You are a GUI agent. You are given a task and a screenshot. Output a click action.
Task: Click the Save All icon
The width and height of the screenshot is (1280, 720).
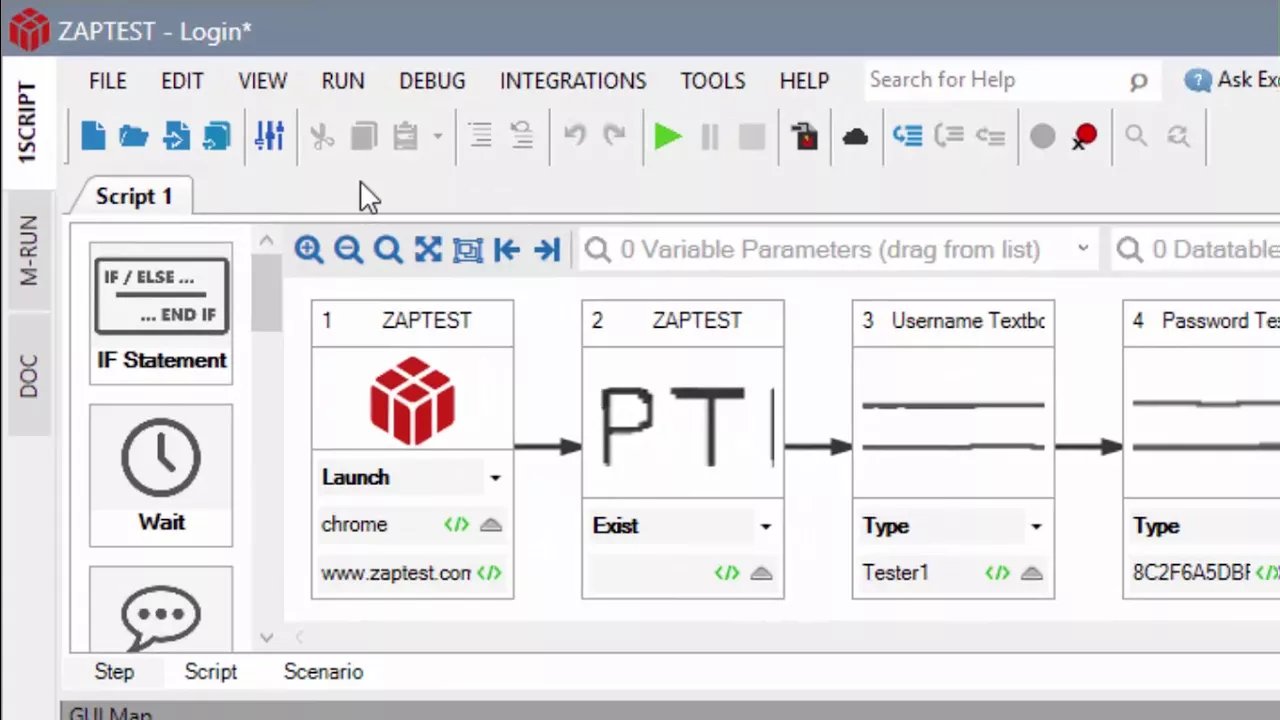click(216, 136)
